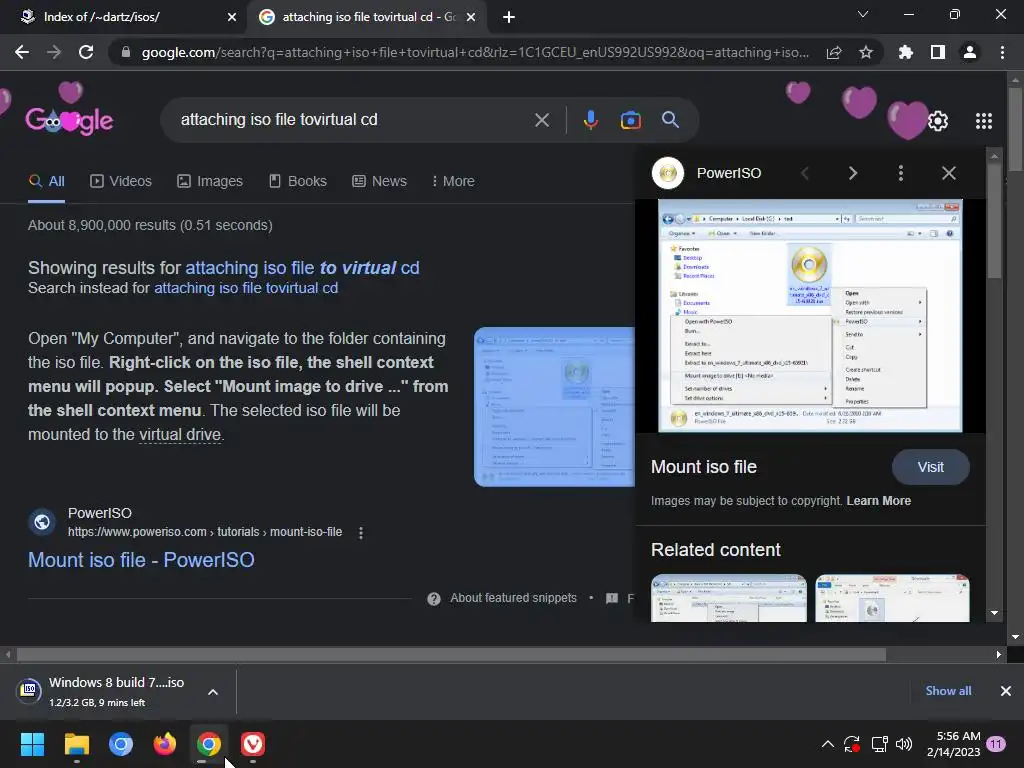Submit search with the magnifier icon
Image resolution: width=1024 pixels, height=768 pixels.
click(670, 120)
